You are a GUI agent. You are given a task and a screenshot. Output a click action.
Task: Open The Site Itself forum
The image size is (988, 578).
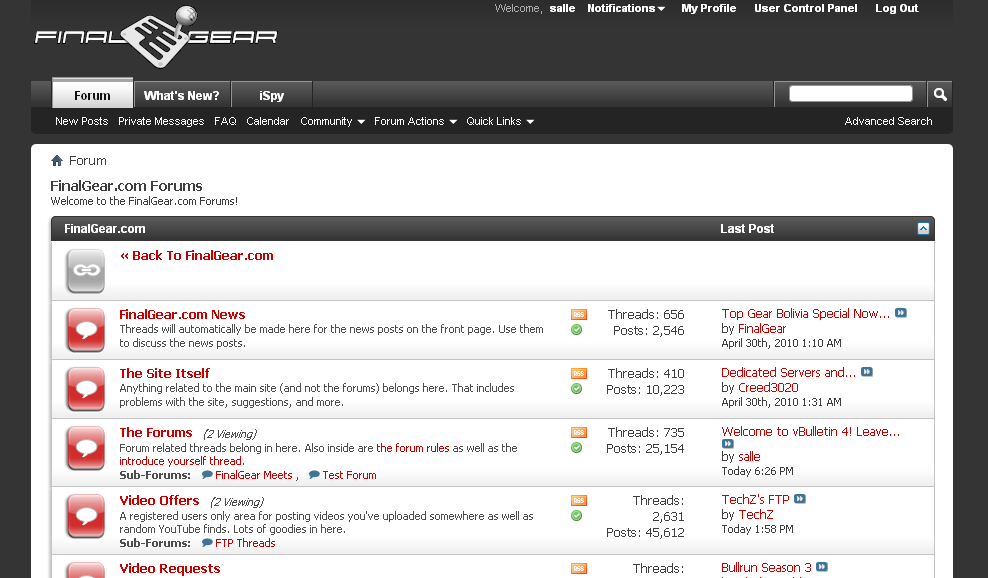(164, 373)
